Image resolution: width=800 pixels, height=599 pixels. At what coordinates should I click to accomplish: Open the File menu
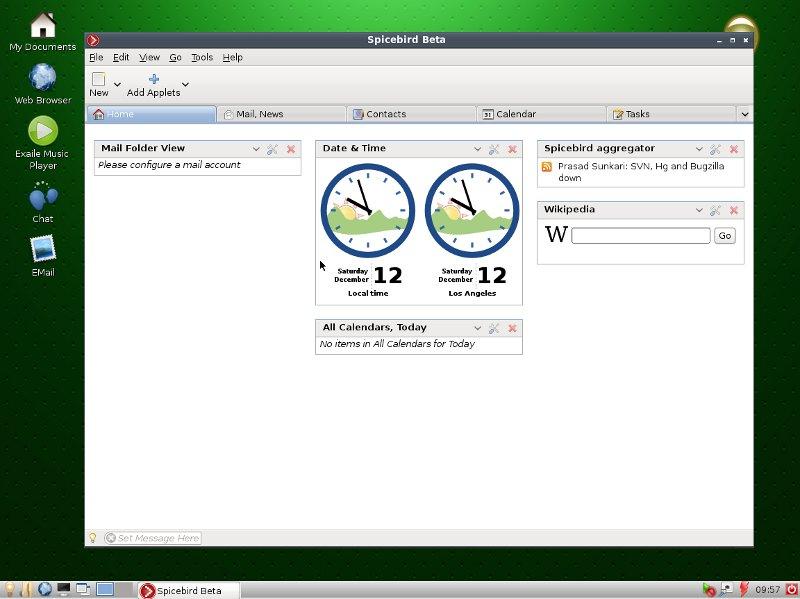tap(96, 57)
